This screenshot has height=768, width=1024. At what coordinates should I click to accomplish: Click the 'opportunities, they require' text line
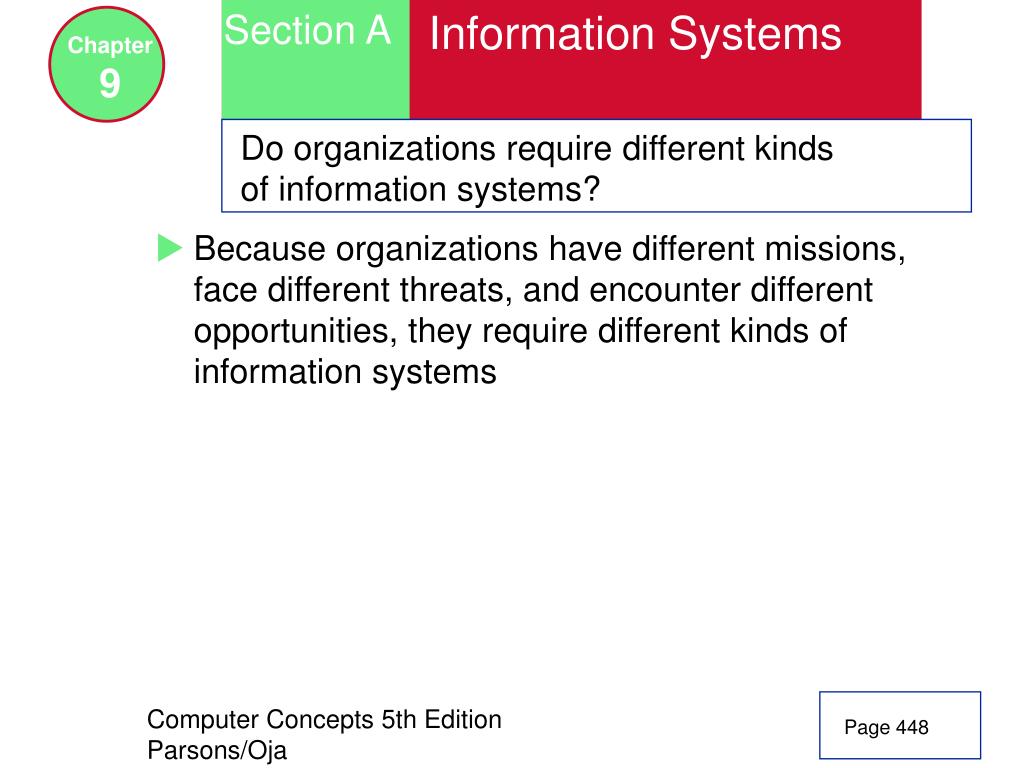tap(520, 331)
